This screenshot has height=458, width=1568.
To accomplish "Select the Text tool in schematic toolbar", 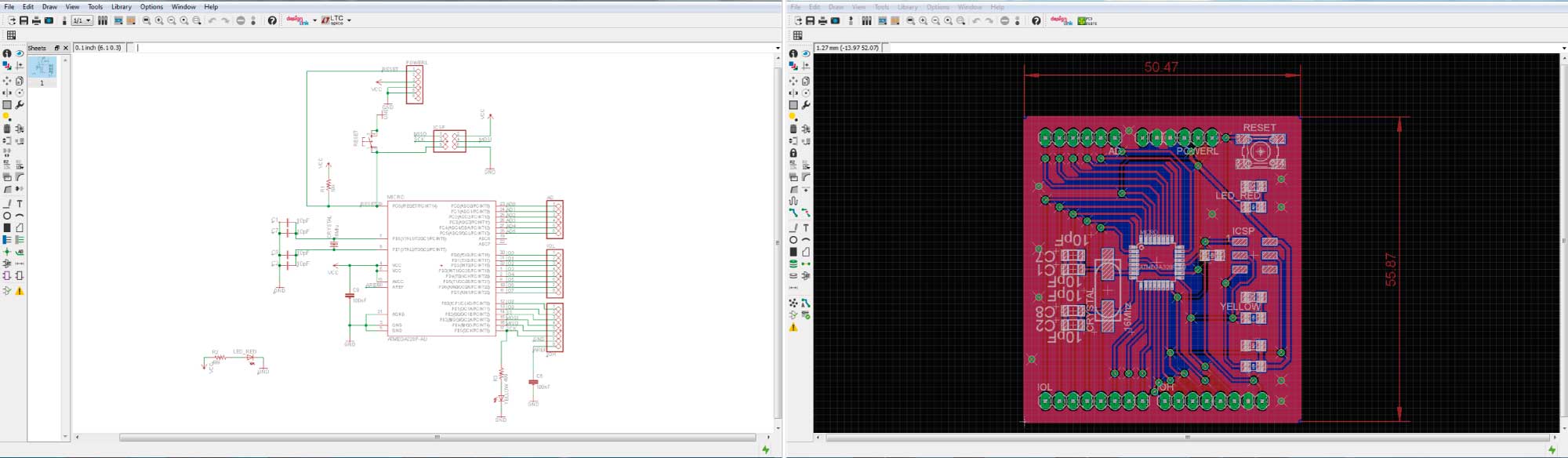I will point(20,204).
